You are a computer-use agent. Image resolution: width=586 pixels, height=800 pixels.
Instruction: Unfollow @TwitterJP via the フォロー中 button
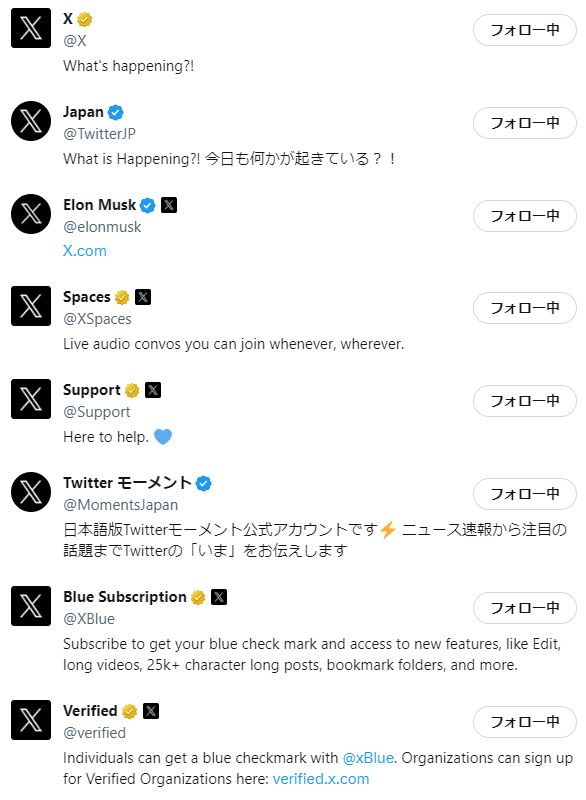tap(524, 122)
